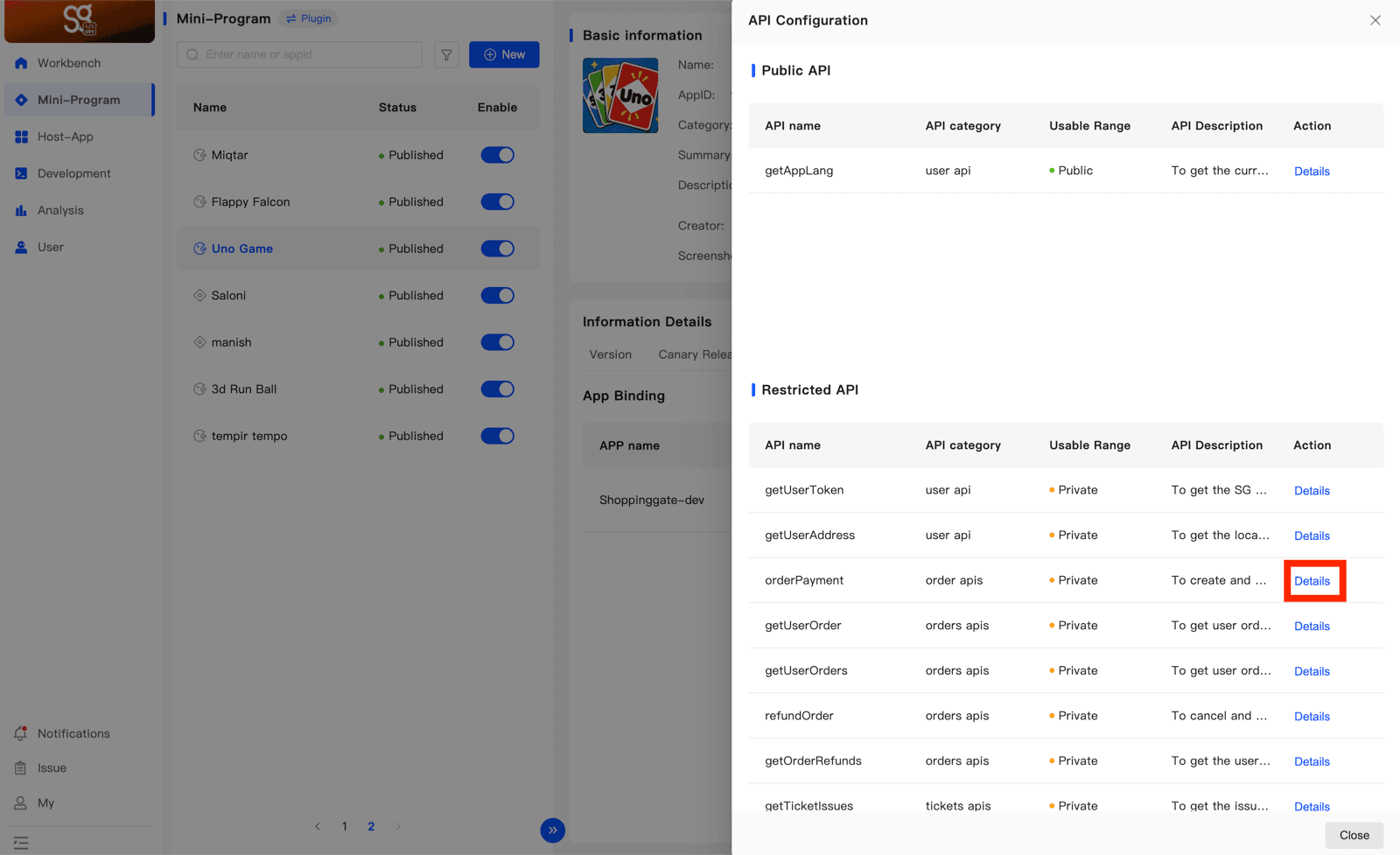This screenshot has height=855, width=1400.
Task: Click the Uno Game app thumbnail
Action: click(620, 95)
